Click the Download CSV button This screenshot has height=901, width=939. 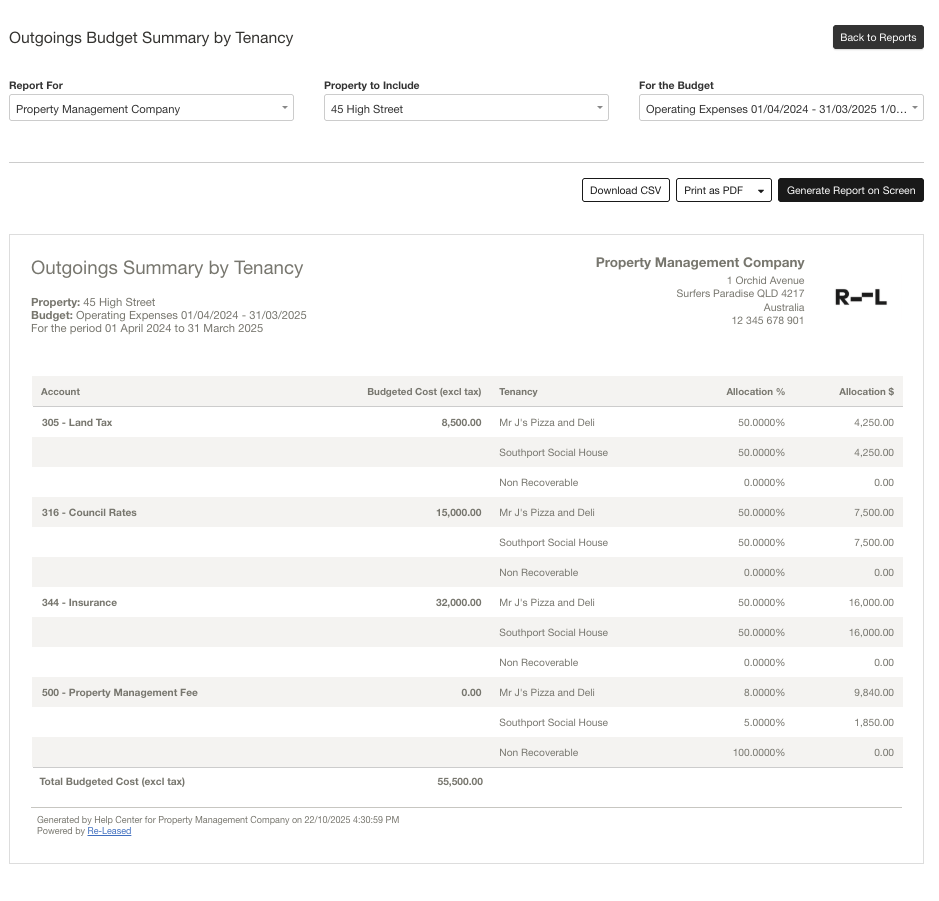[x=625, y=190]
